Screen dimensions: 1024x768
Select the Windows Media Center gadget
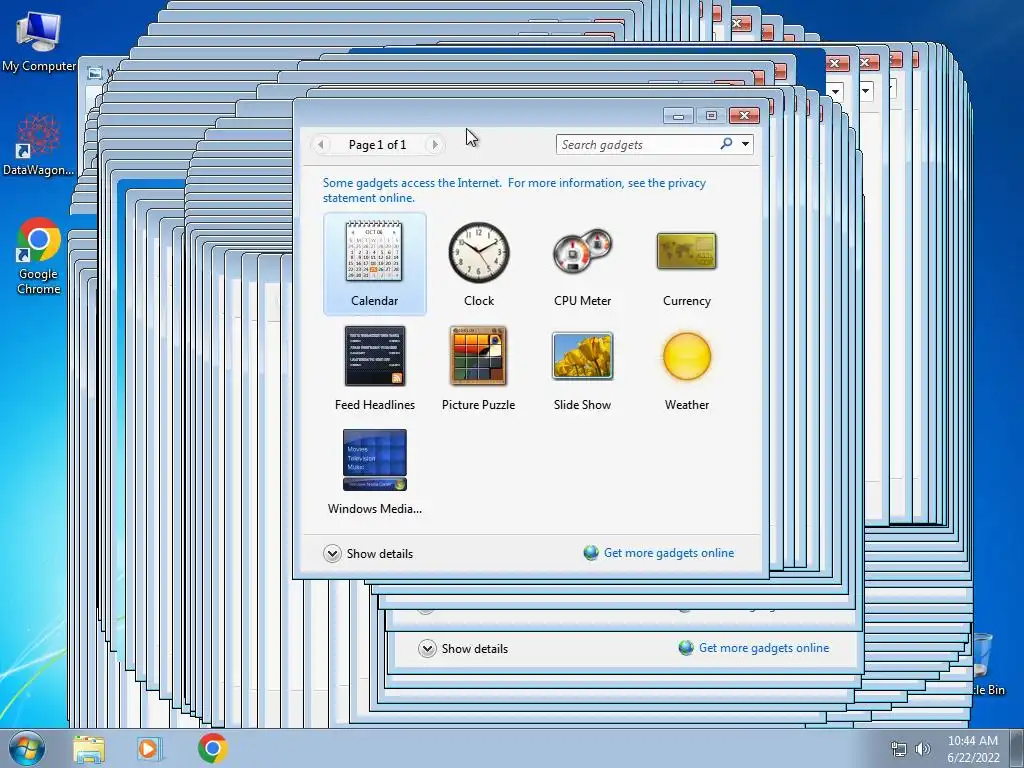(x=374, y=472)
